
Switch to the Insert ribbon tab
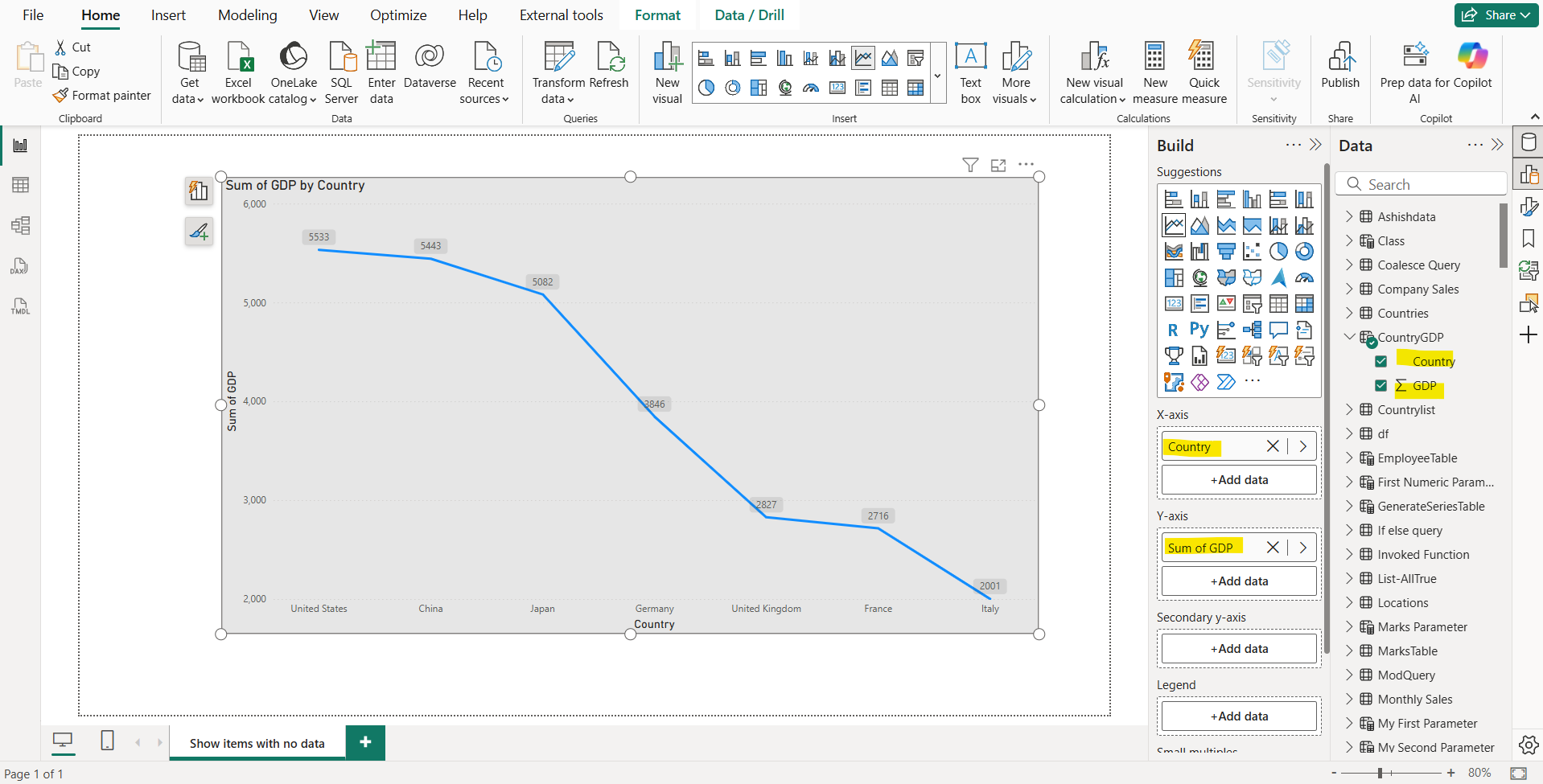tap(167, 14)
